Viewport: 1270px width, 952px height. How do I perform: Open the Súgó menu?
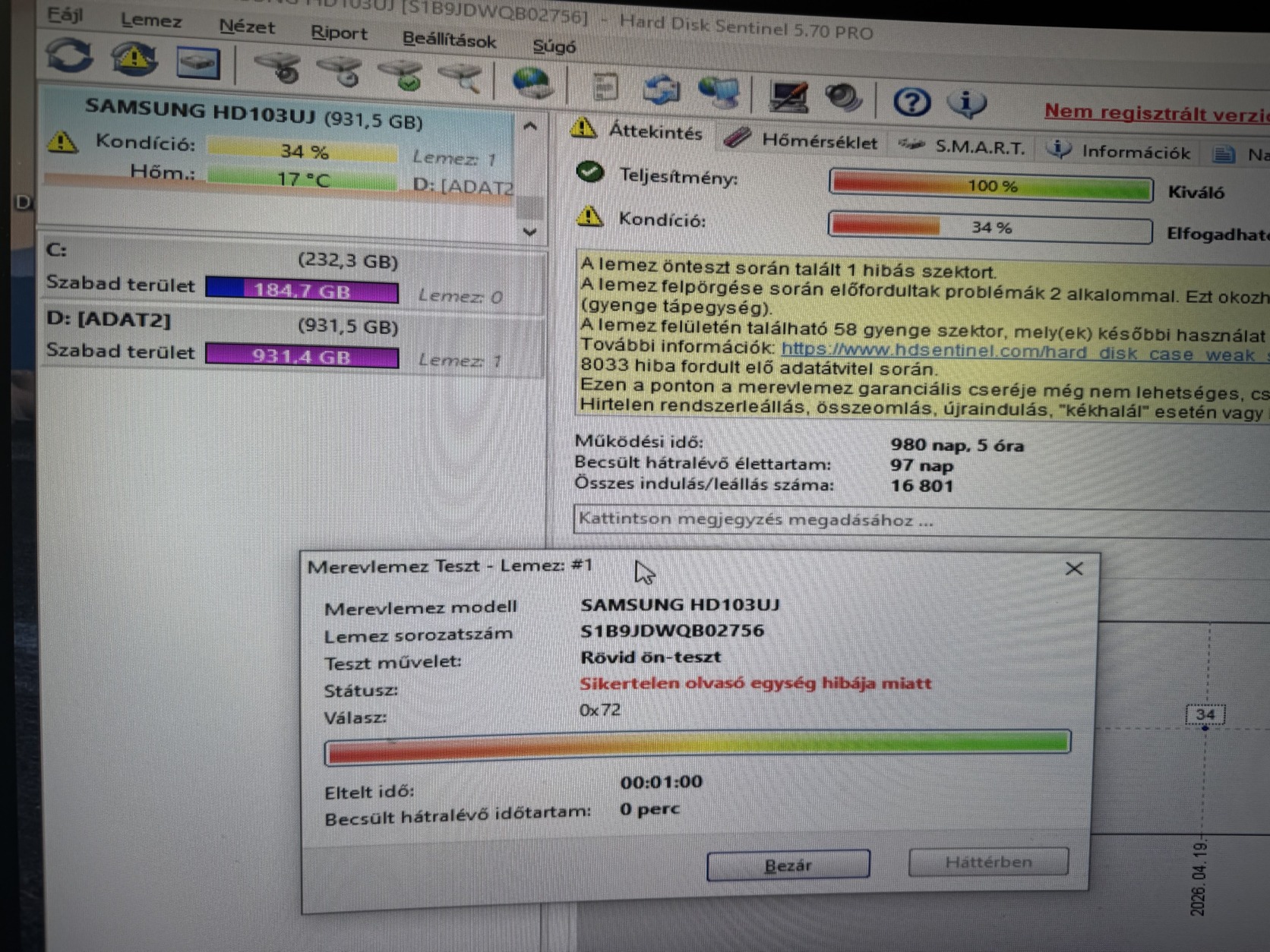click(554, 46)
